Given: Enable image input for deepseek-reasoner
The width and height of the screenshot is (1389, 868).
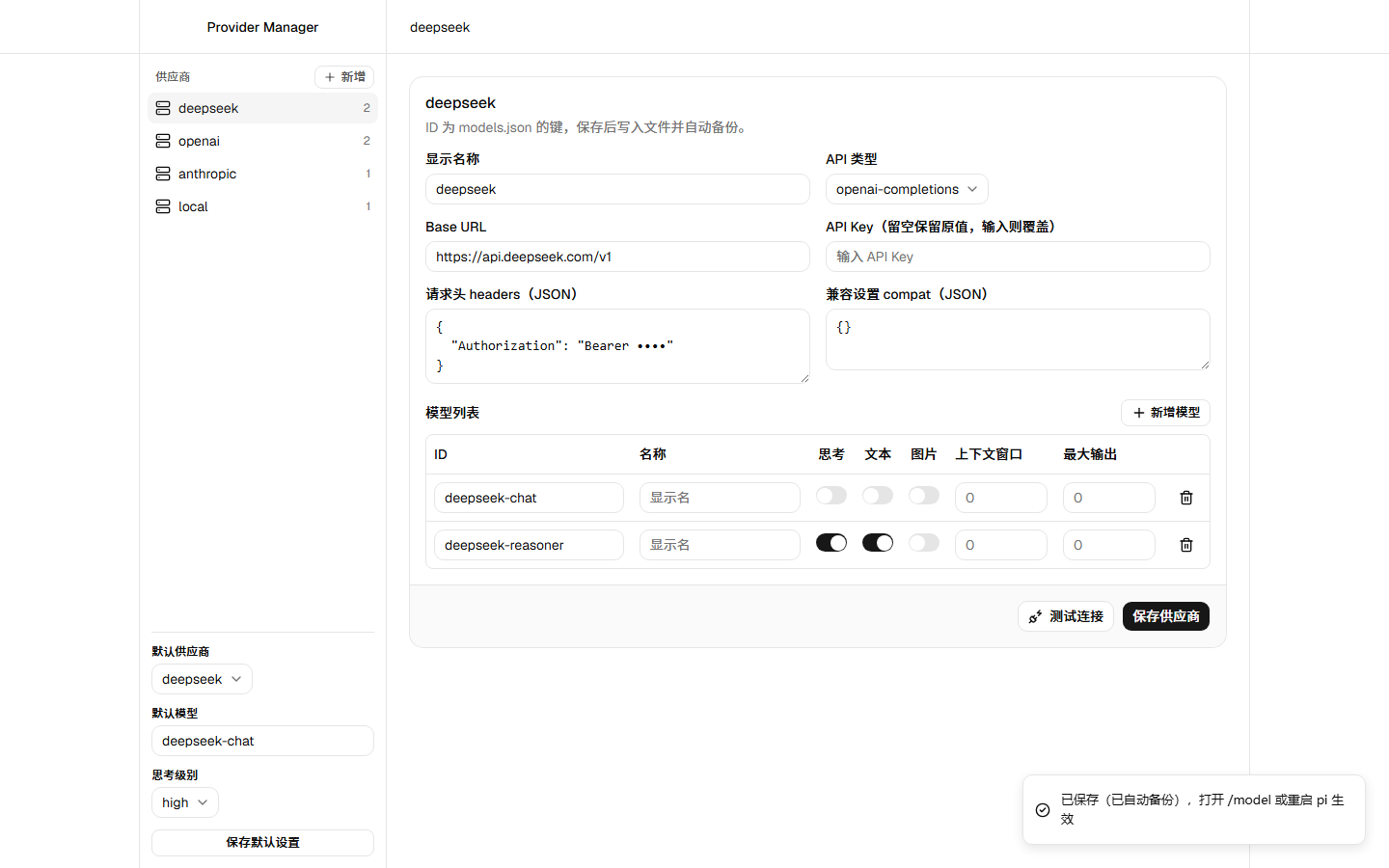Looking at the screenshot, I should click(x=924, y=543).
